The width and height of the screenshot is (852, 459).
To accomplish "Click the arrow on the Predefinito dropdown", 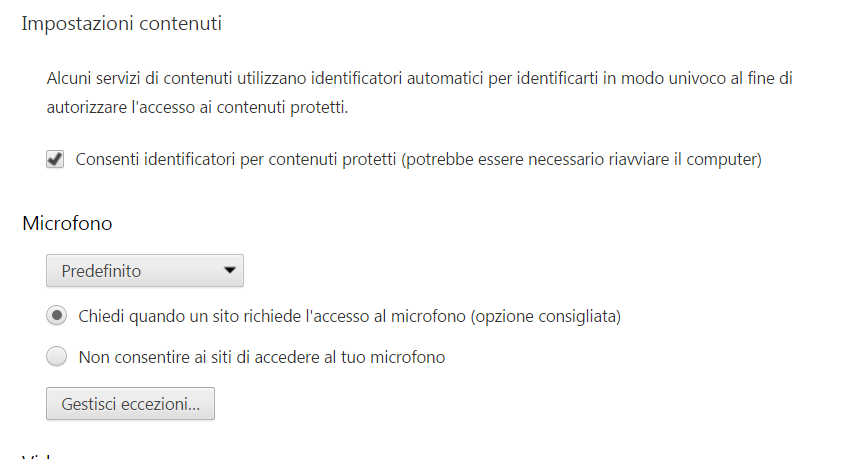I will (x=229, y=271).
